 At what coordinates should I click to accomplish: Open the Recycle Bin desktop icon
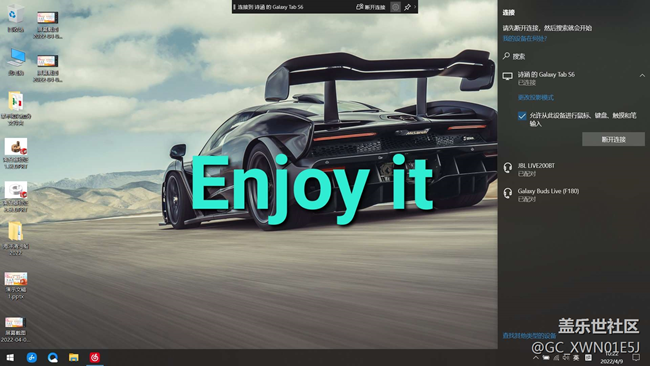(16, 18)
